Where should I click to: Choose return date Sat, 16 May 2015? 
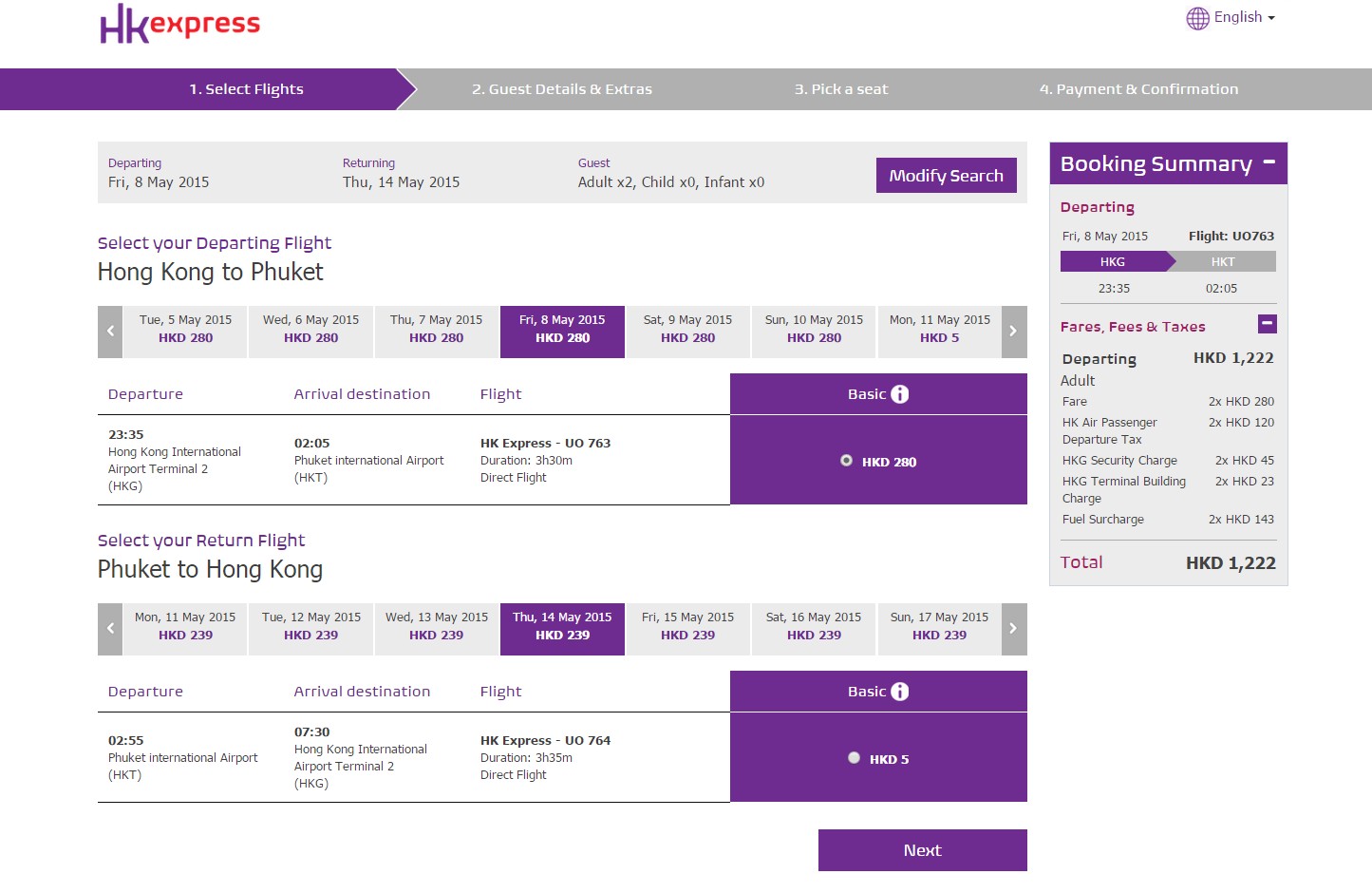point(814,629)
